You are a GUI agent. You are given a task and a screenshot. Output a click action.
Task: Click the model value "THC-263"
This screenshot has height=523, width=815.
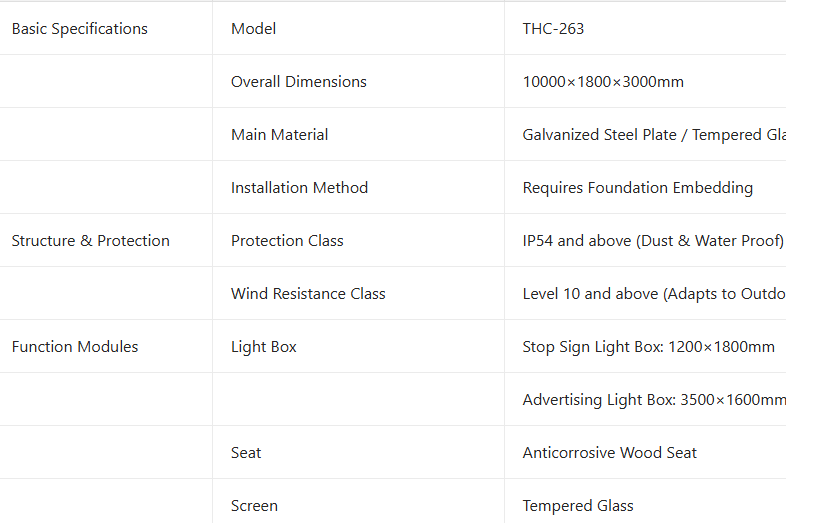click(x=553, y=29)
